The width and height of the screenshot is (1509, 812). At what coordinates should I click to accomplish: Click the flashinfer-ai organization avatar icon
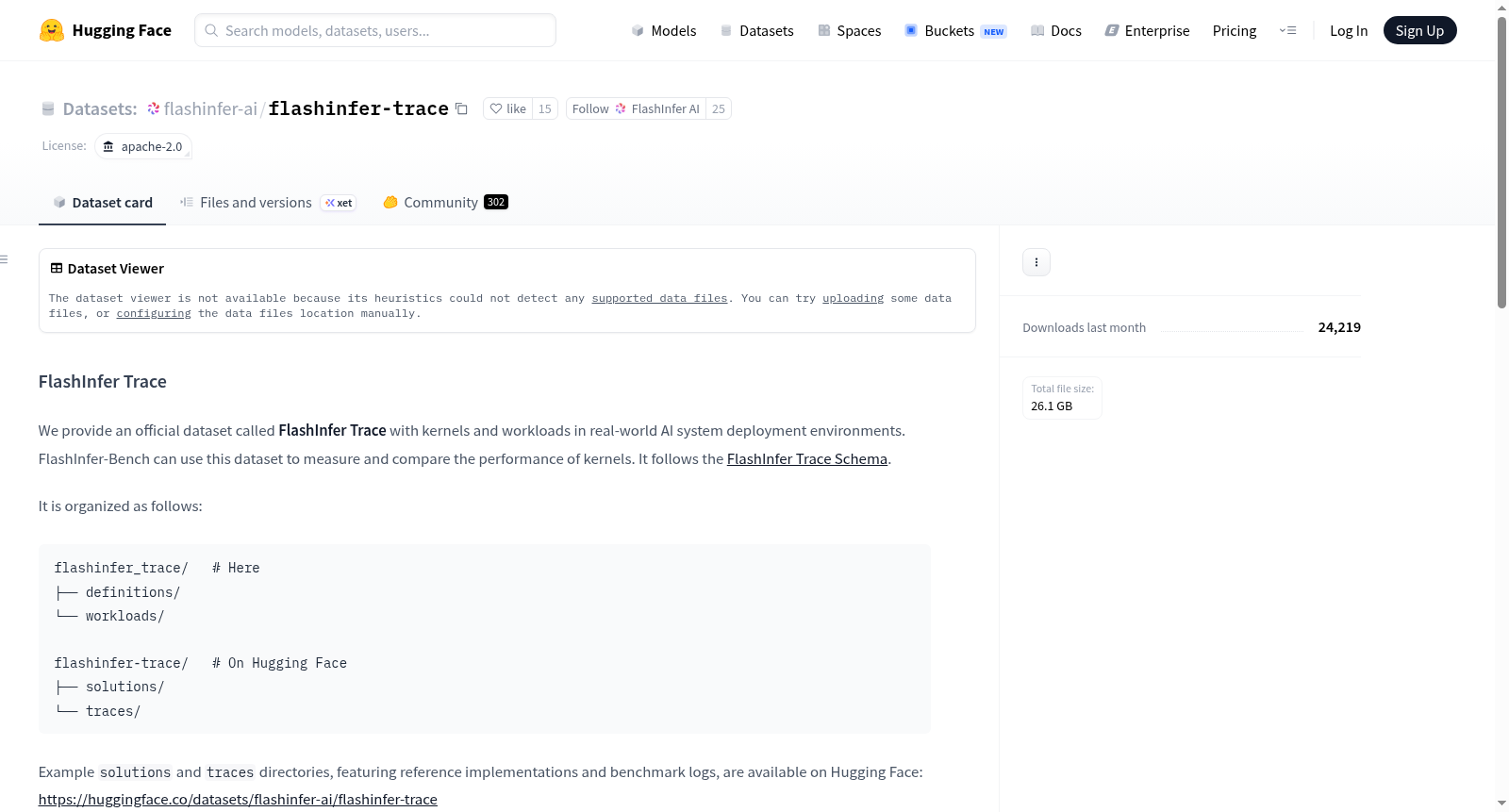[x=154, y=108]
